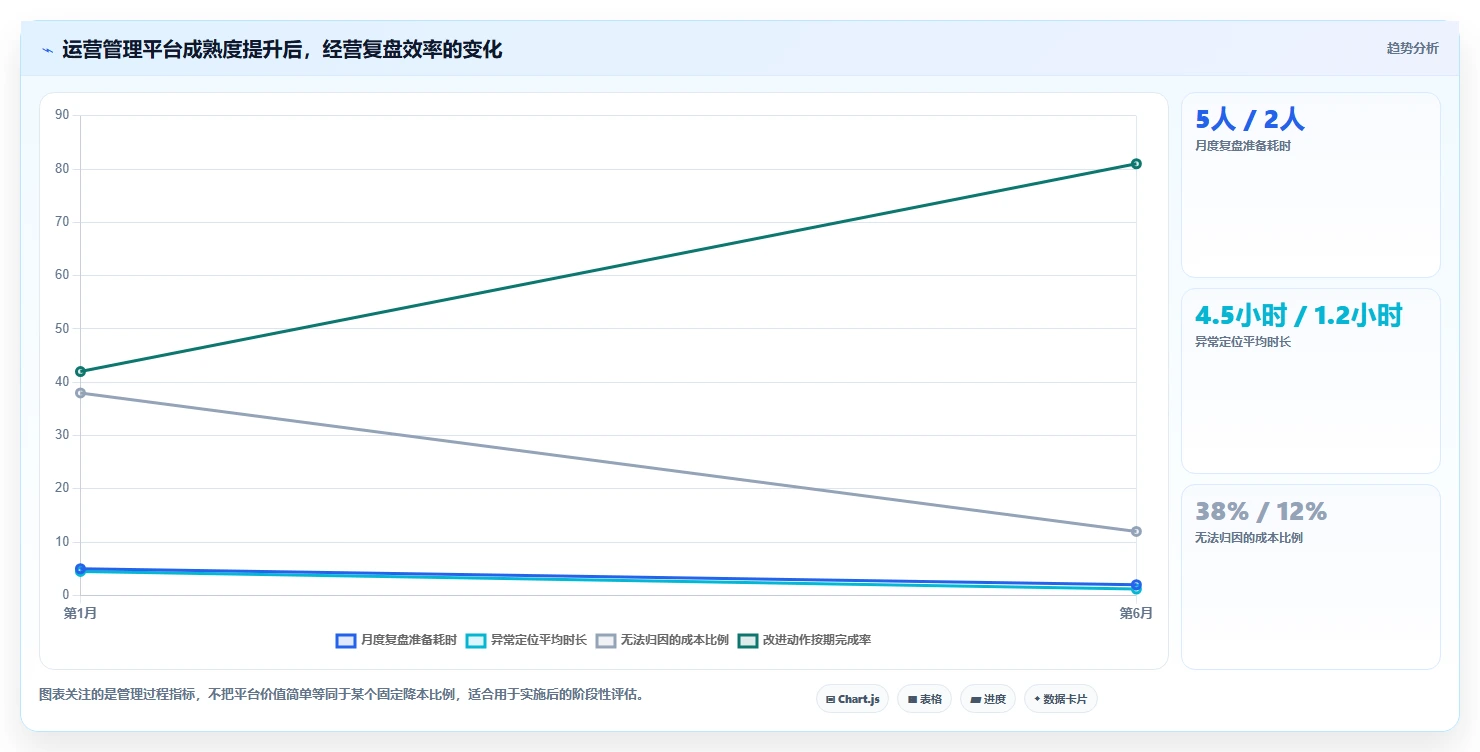
Task: Click the card caption 月度复盘准备耗时
Action: tap(1243, 146)
